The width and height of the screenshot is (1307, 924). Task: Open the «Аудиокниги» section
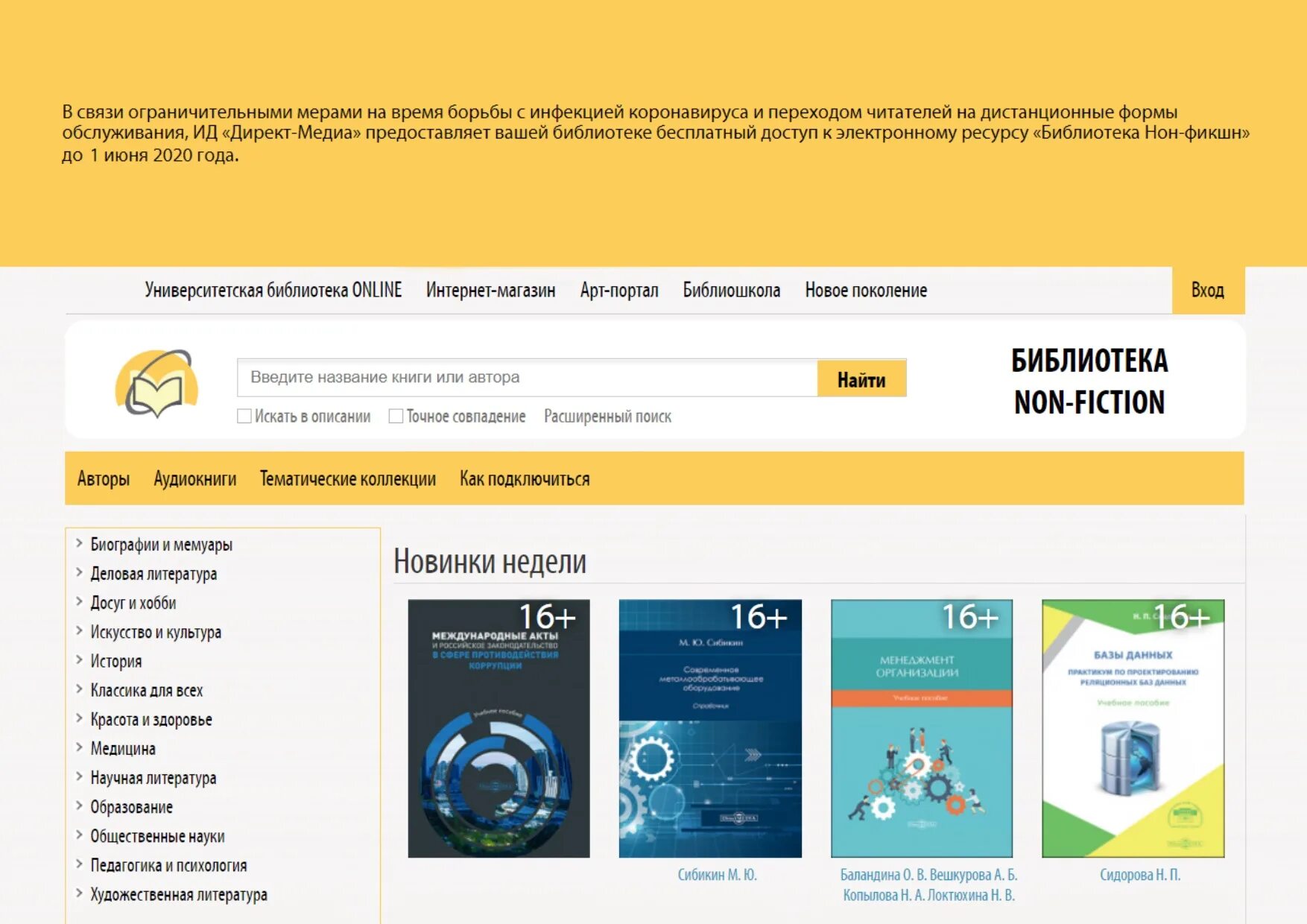[x=194, y=479]
